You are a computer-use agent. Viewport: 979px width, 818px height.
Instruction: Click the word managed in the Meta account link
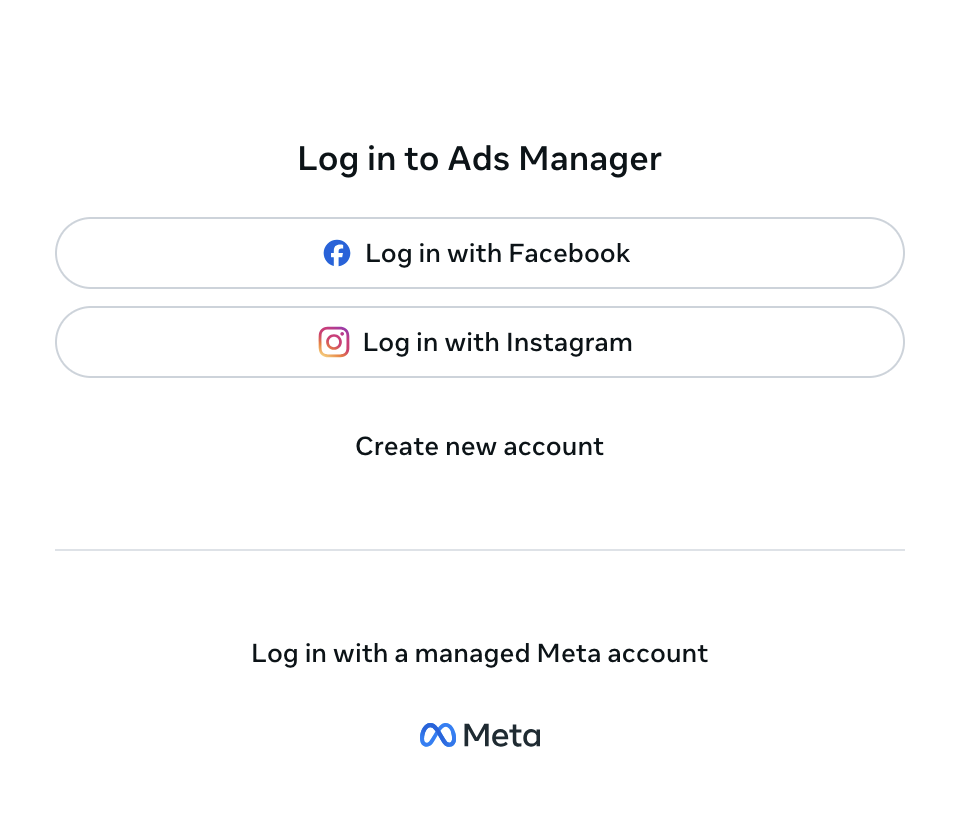pos(472,654)
